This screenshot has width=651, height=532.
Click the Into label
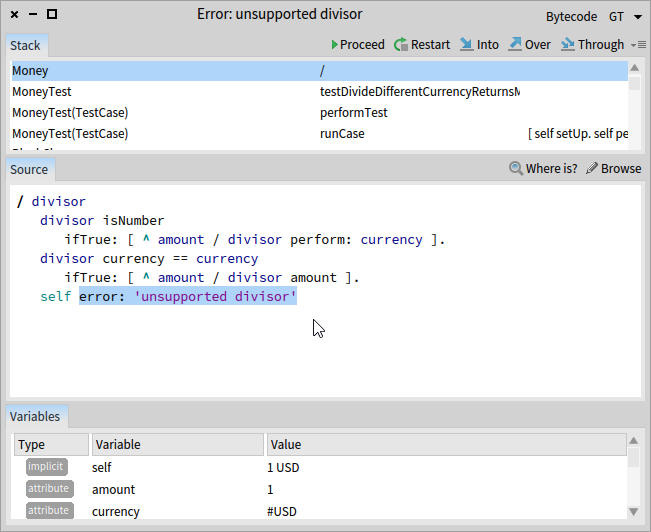pyautogui.click(x=487, y=44)
